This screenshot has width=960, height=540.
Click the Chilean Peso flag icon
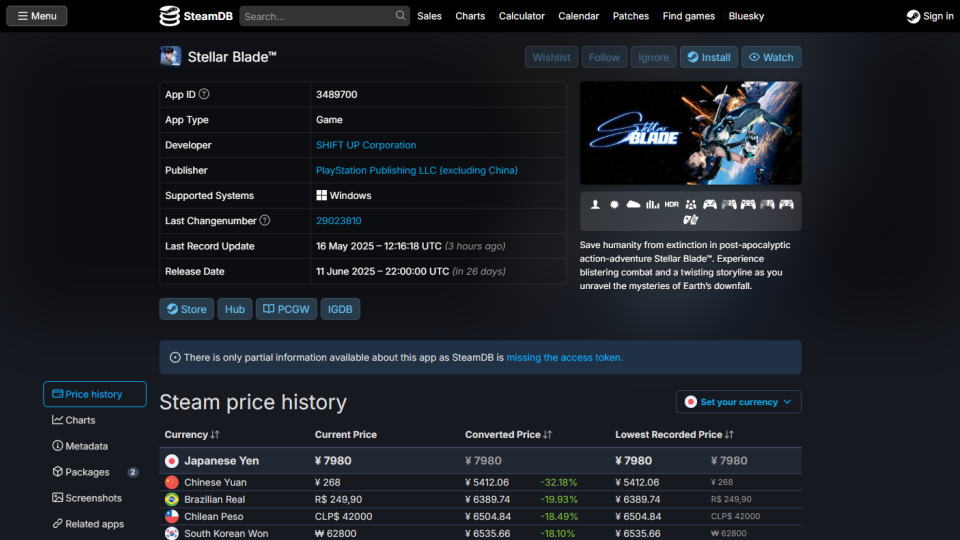click(172, 517)
